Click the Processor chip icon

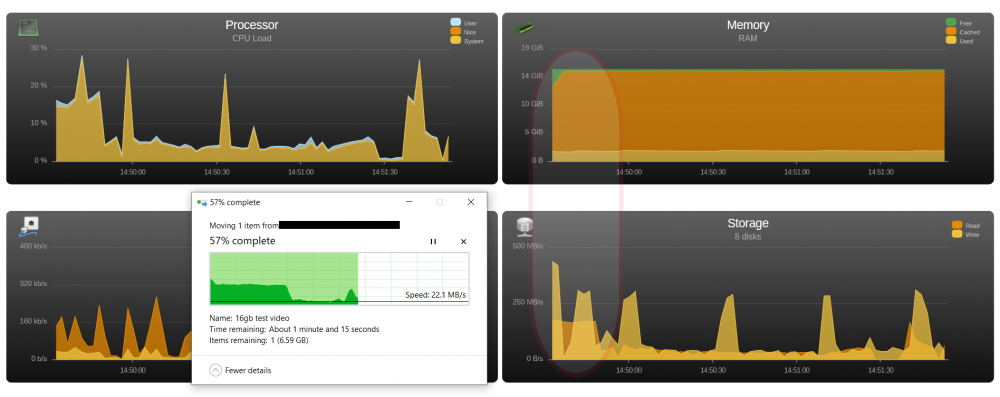(27, 27)
